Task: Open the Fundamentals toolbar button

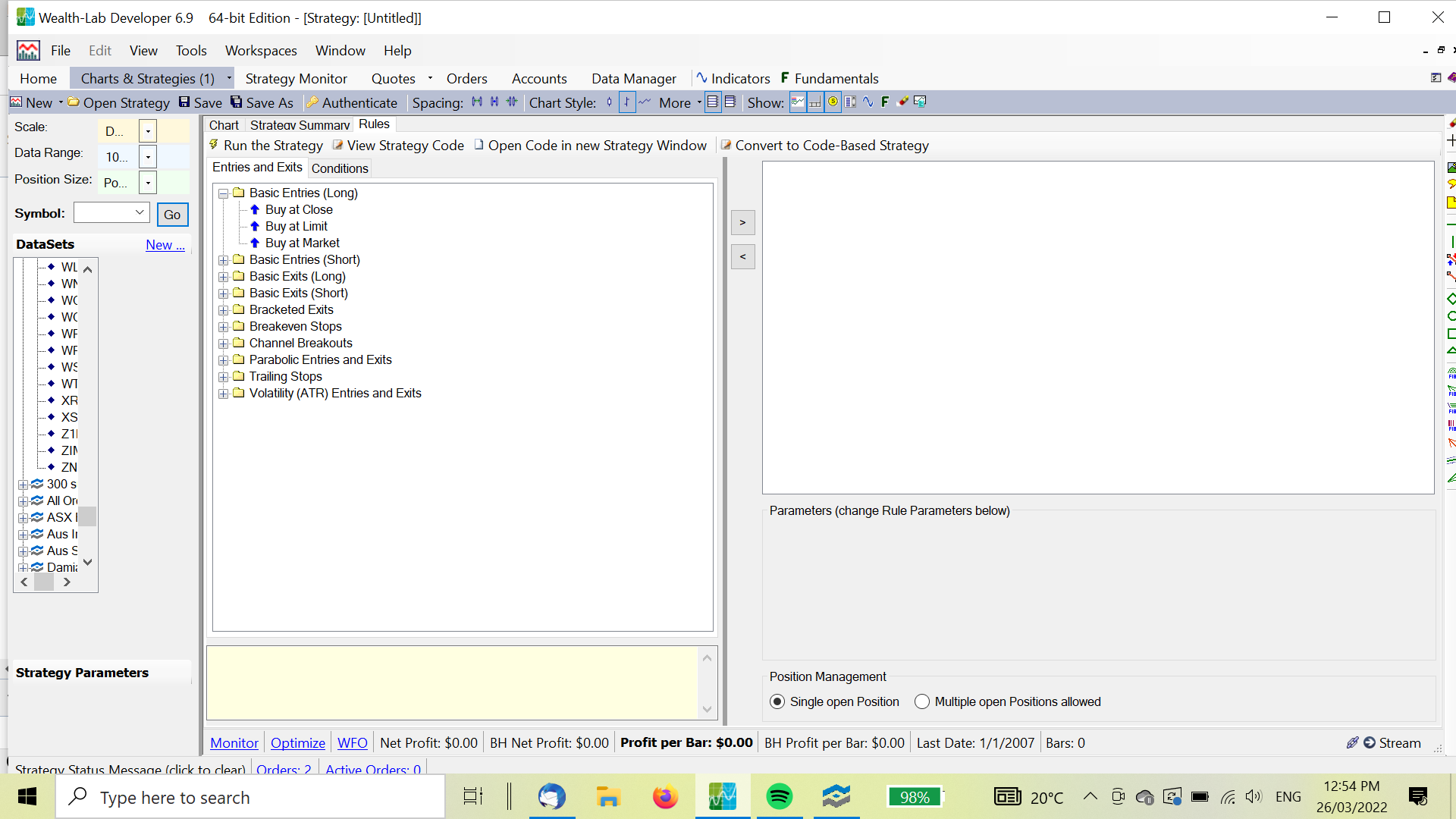Action: [830, 78]
